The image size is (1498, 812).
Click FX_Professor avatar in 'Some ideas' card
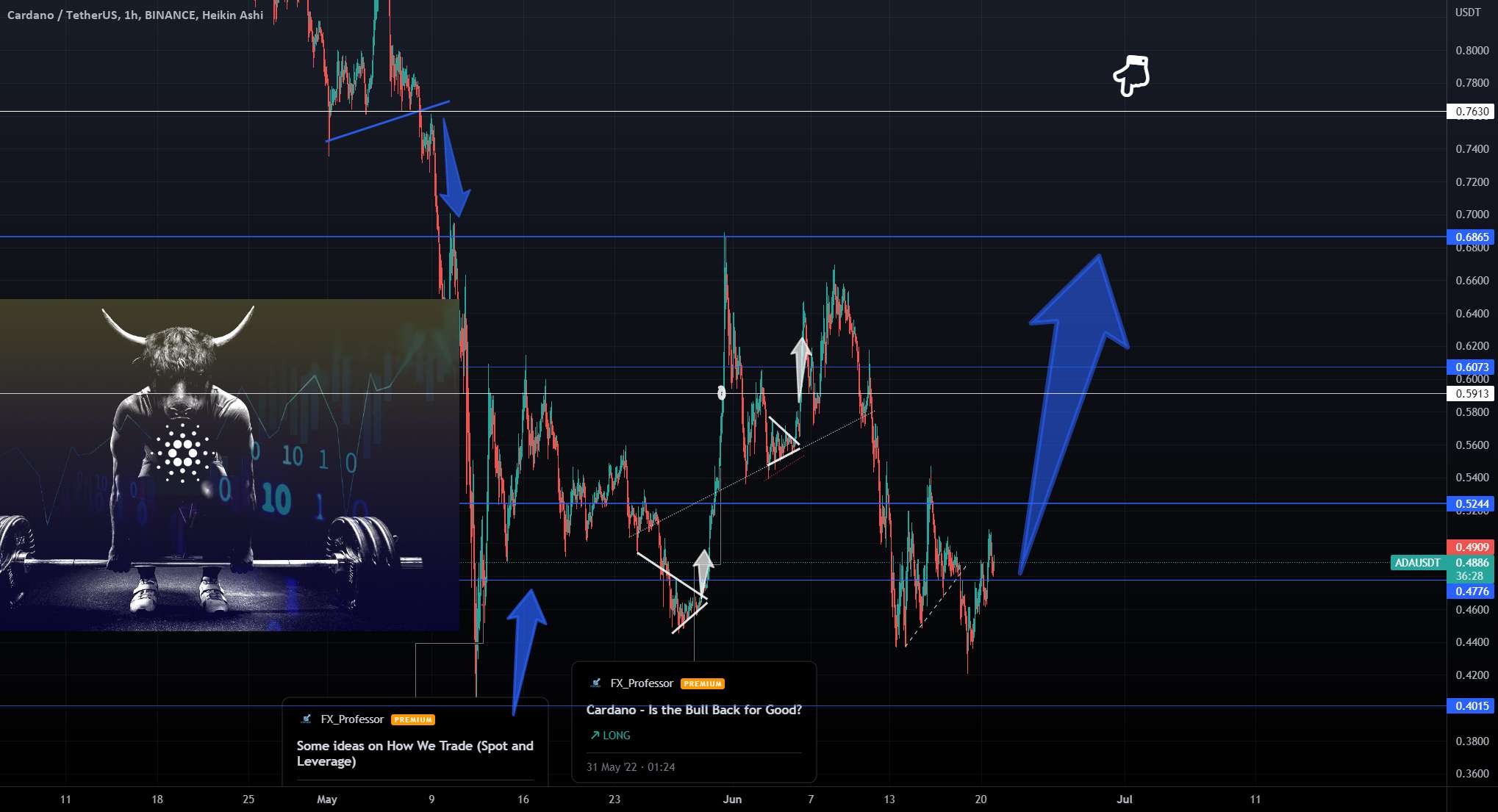pos(306,719)
